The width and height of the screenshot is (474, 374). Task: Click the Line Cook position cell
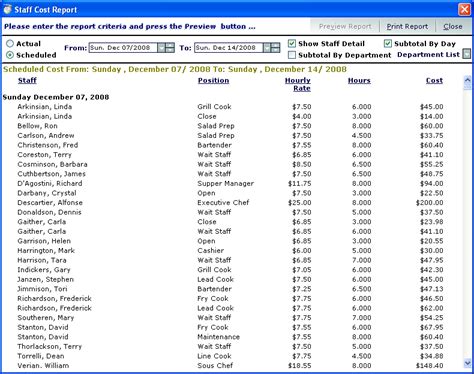(214, 356)
